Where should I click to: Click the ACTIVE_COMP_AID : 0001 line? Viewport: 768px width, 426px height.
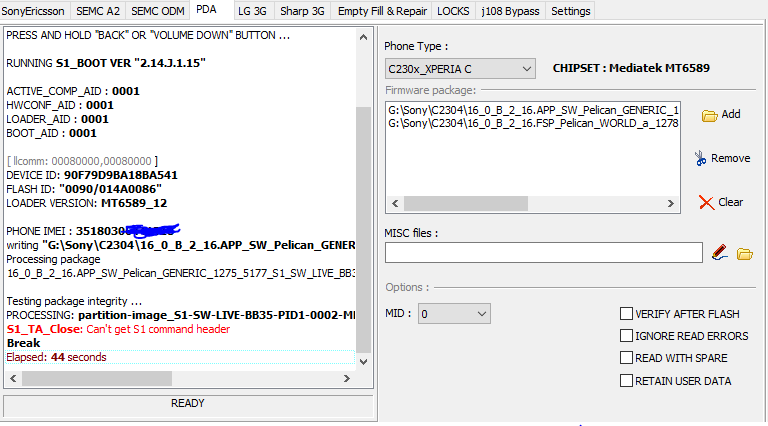pyautogui.click(x=73, y=91)
